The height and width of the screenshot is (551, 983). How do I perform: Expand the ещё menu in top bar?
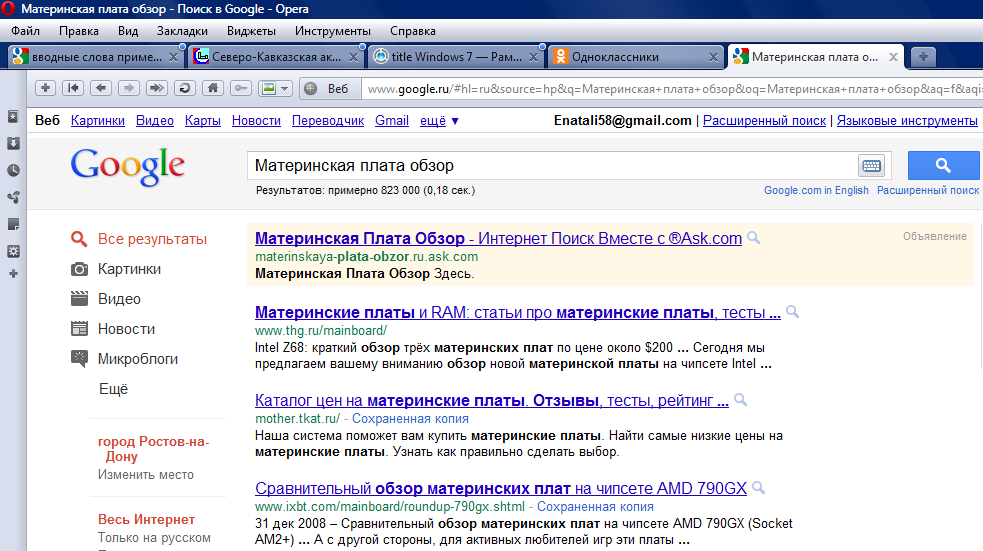point(439,121)
